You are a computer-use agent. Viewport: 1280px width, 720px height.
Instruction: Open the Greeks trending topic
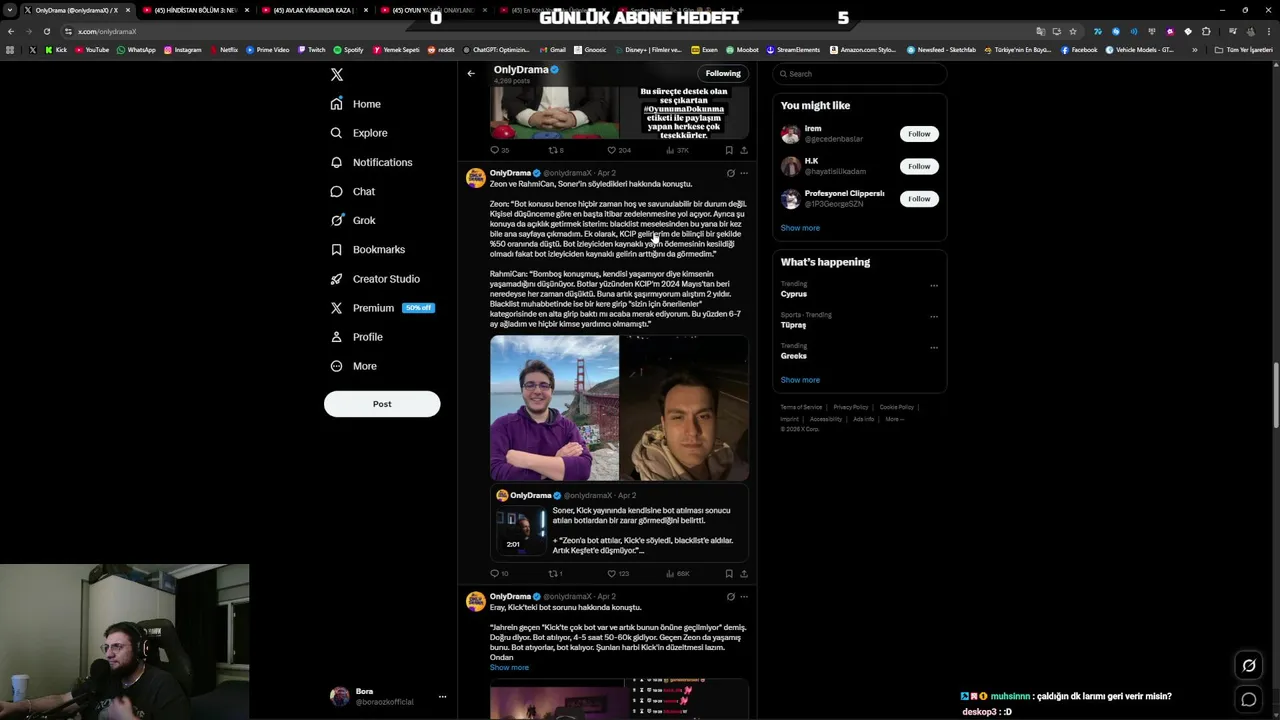pos(794,356)
